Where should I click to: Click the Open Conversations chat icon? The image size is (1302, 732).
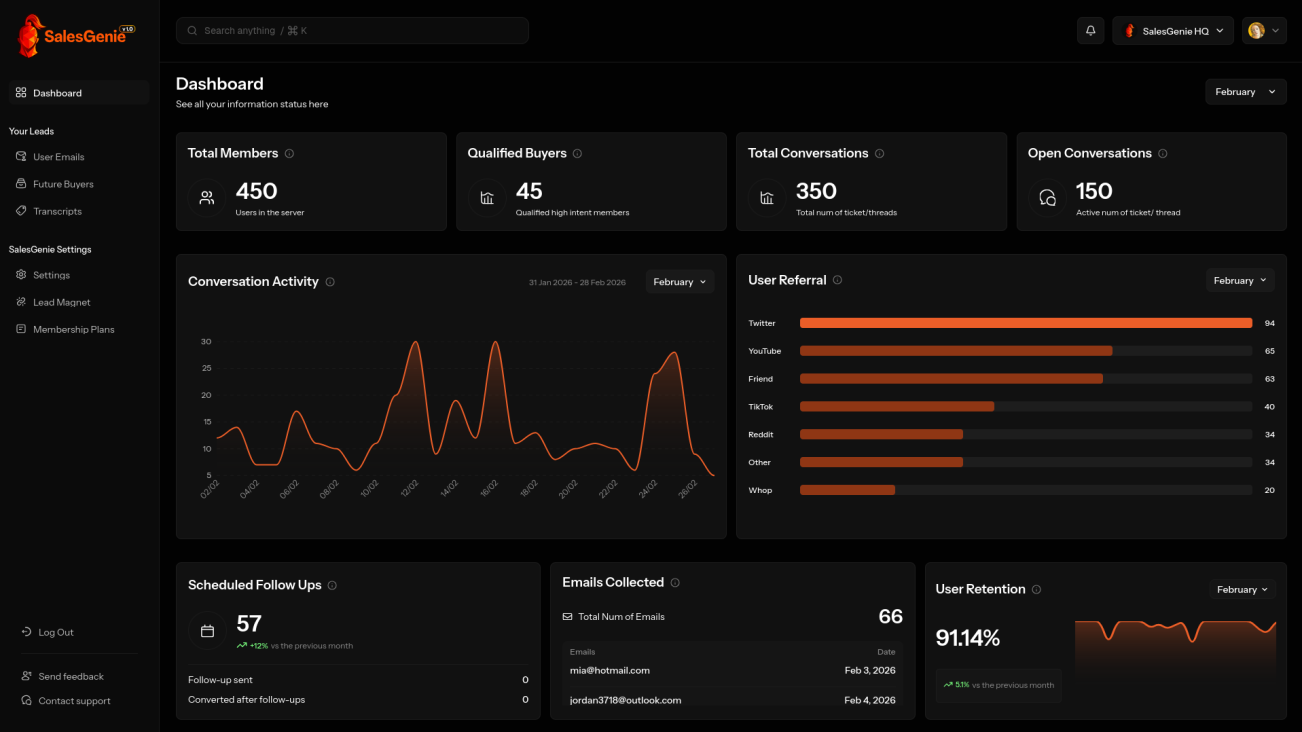point(1047,198)
